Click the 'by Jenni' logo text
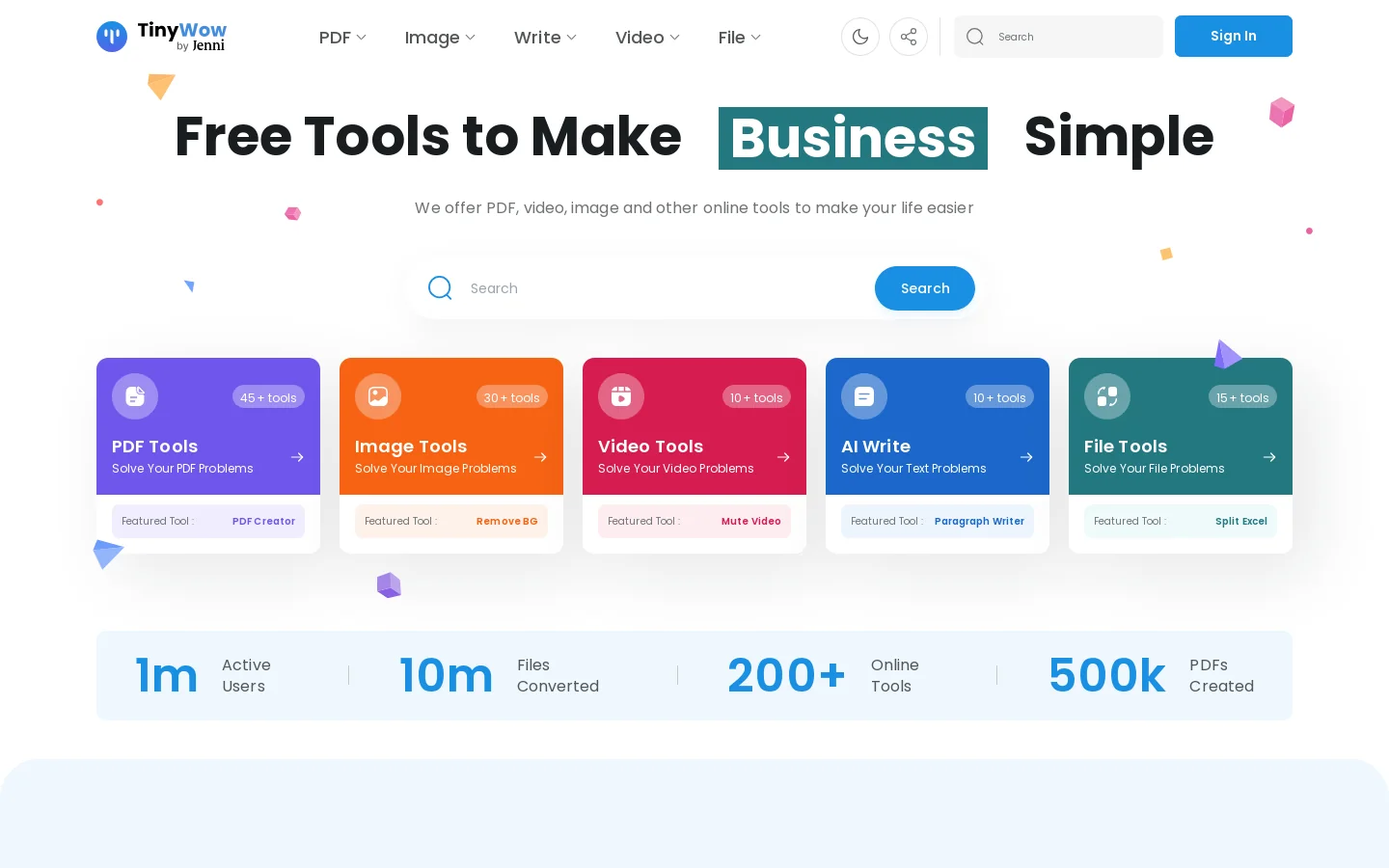Screen dimensions: 1389x868 click(x=201, y=45)
